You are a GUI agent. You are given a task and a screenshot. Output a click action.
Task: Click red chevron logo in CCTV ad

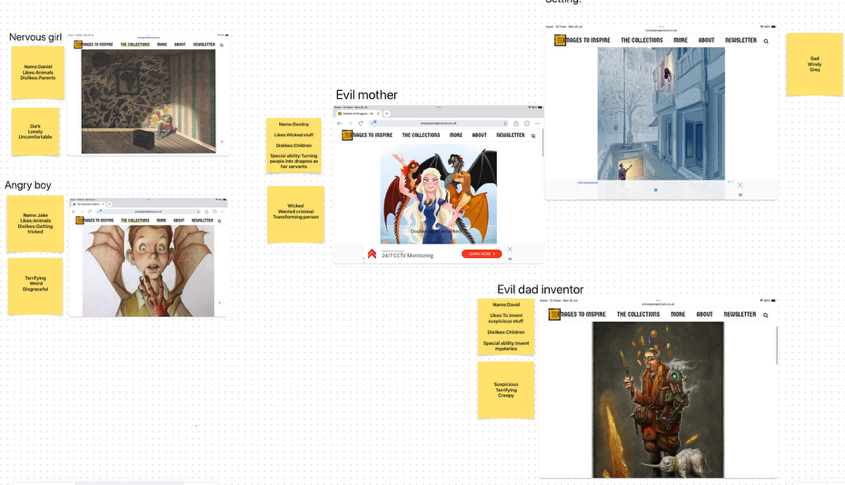point(372,254)
